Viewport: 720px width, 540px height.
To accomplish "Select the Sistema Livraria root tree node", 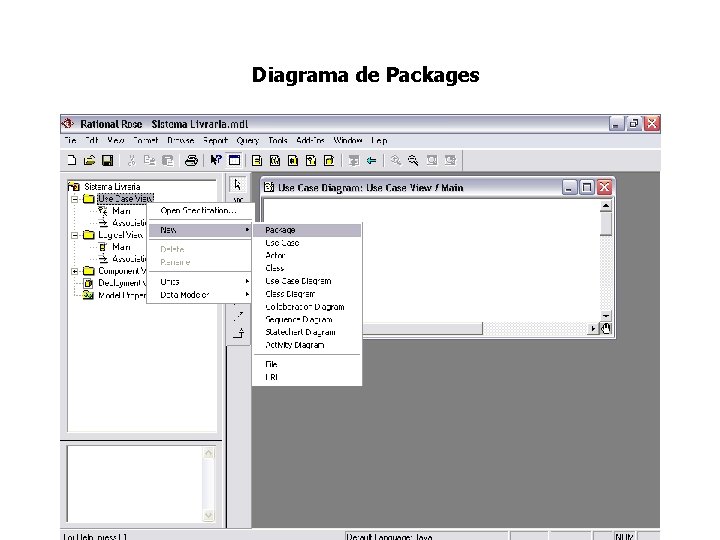I will coord(112,187).
